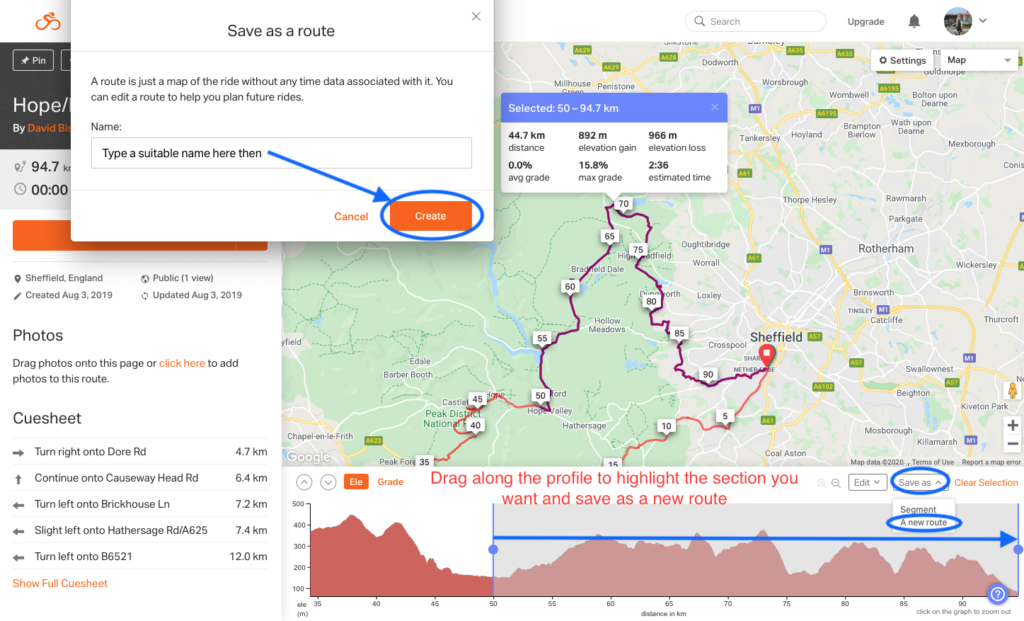Select the Street View pegman icon
Screen dimensions: 1024x621
coord(1012,390)
